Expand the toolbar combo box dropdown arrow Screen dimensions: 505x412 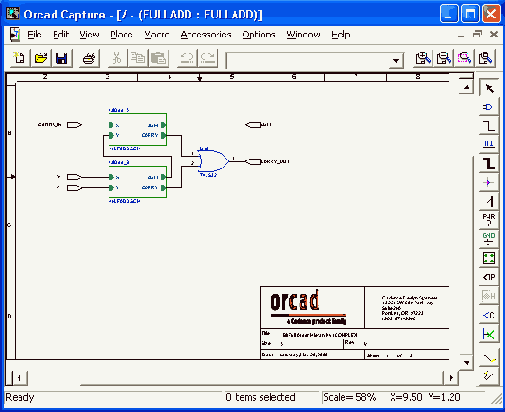[396, 60]
